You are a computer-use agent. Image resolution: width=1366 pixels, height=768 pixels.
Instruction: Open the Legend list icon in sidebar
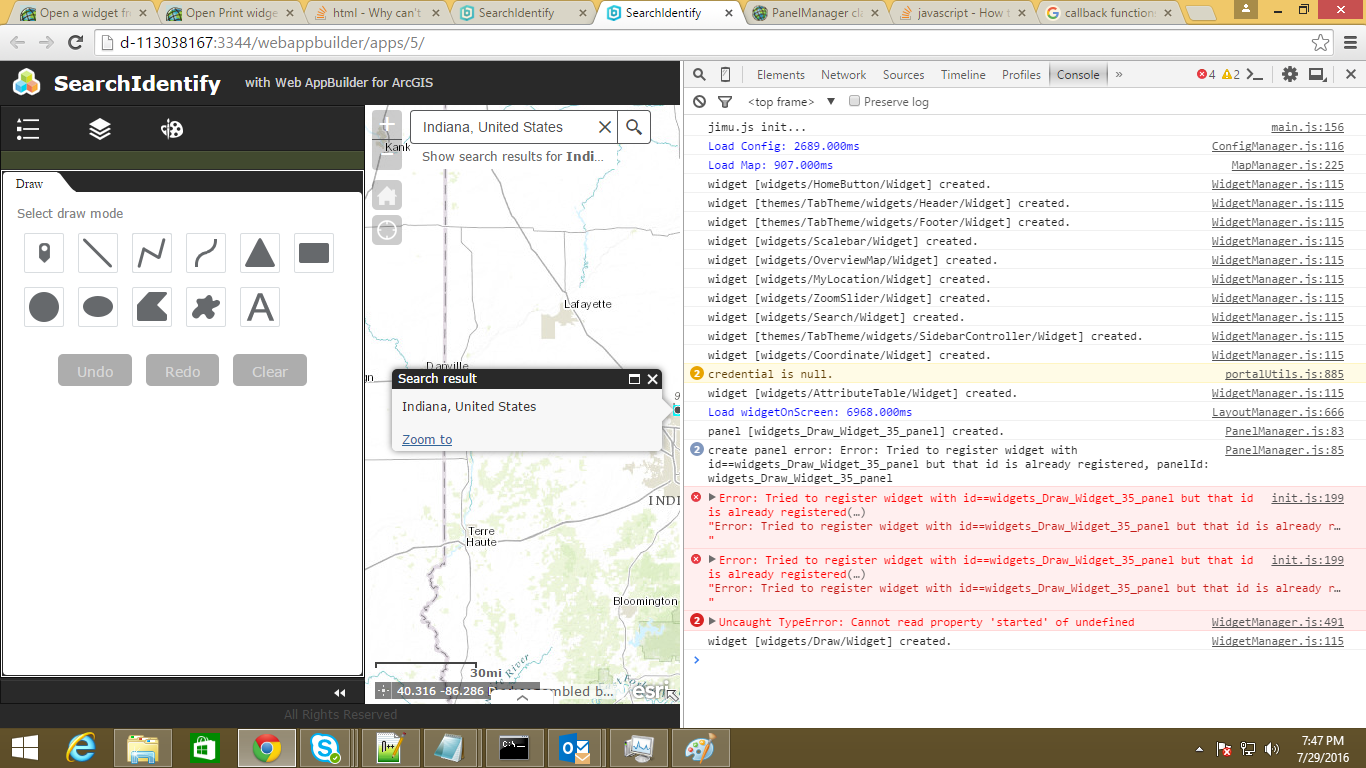(x=28, y=129)
